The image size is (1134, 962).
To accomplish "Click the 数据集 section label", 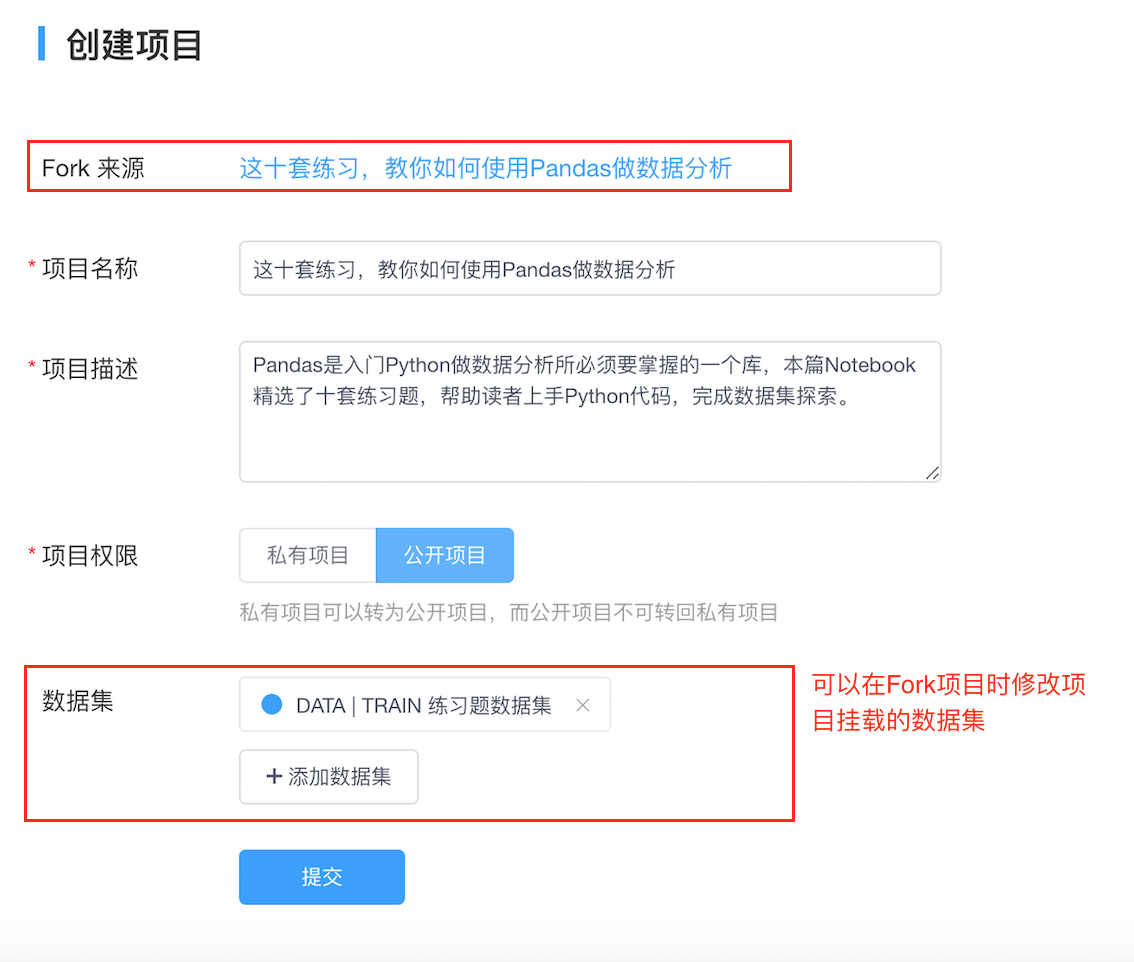I will click(77, 701).
